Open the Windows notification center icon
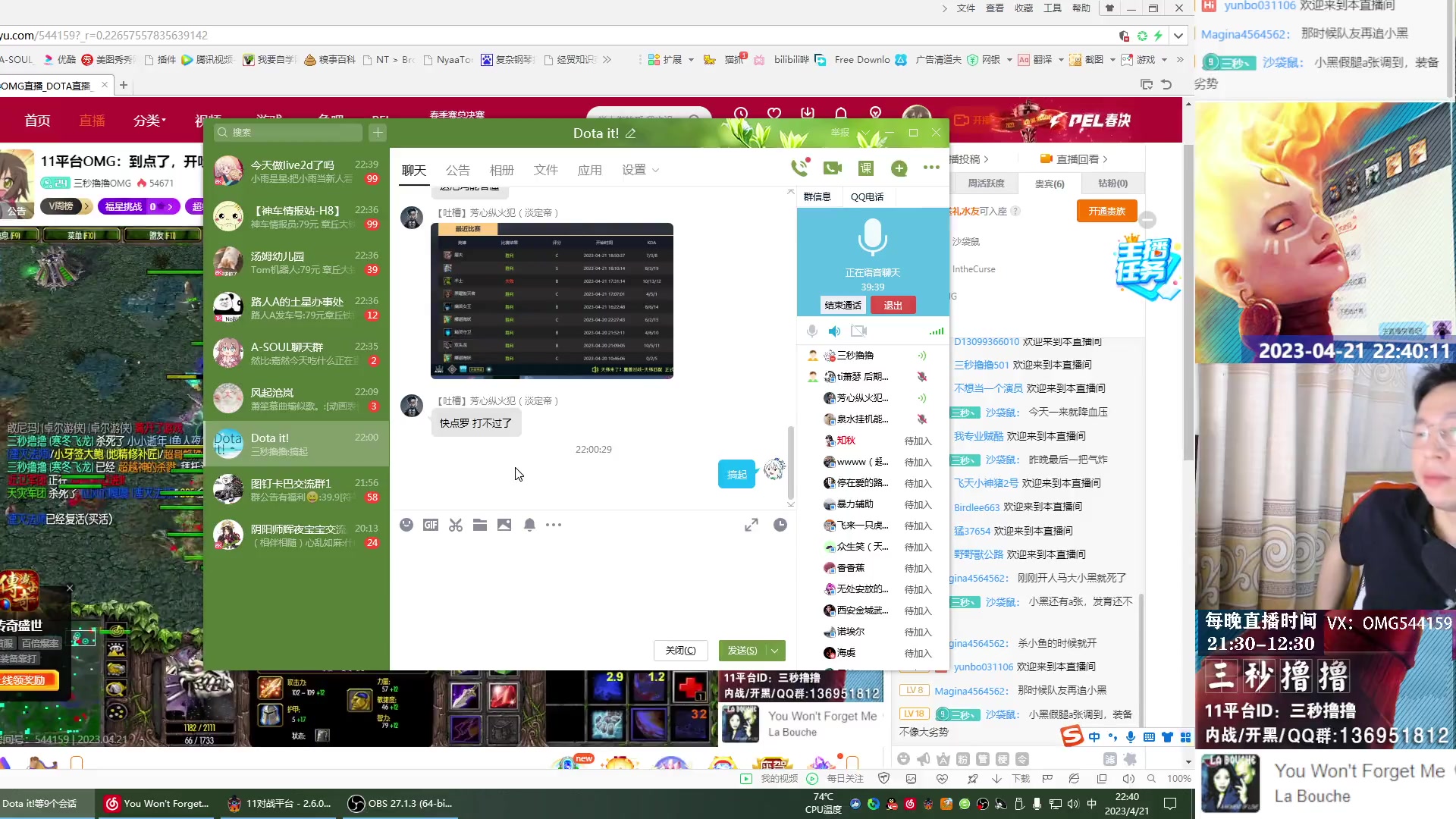Image resolution: width=1456 pixels, height=819 pixels. pos(1170,804)
